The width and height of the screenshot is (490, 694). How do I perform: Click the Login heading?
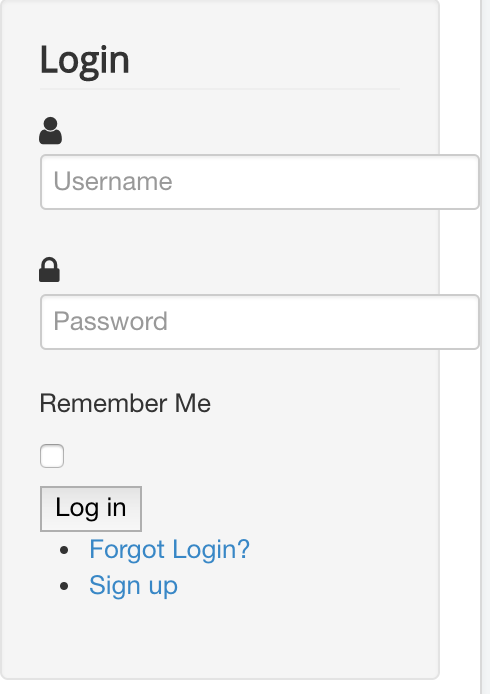85,60
